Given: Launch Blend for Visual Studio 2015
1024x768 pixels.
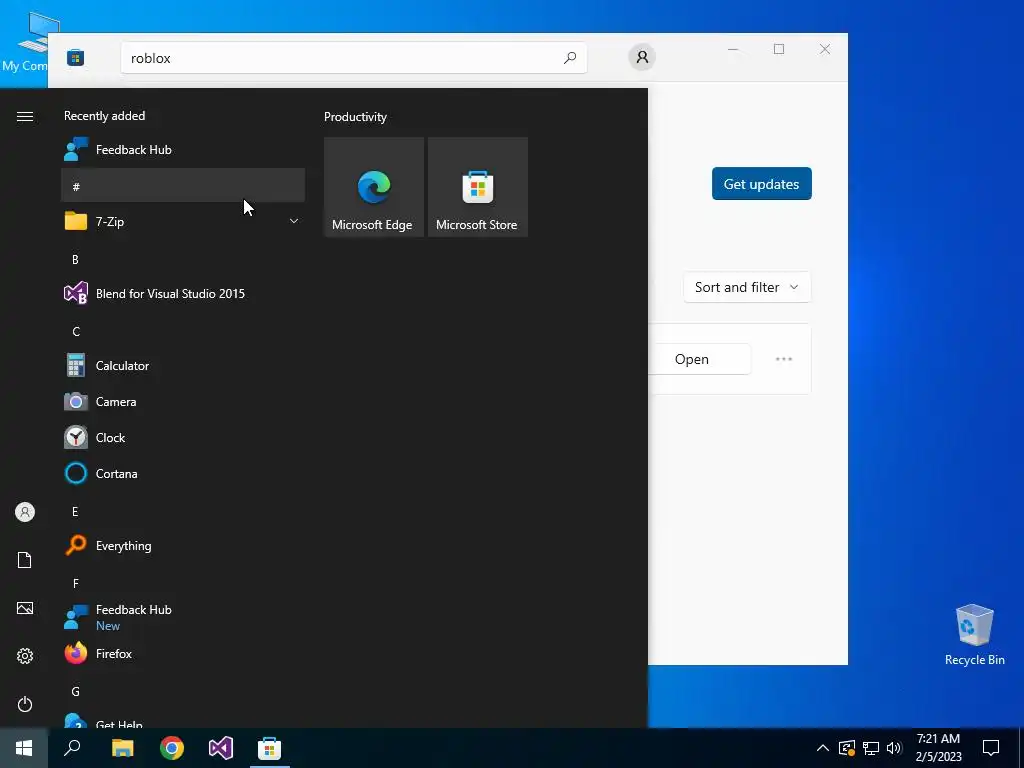Looking at the screenshot, I should 183,293.
